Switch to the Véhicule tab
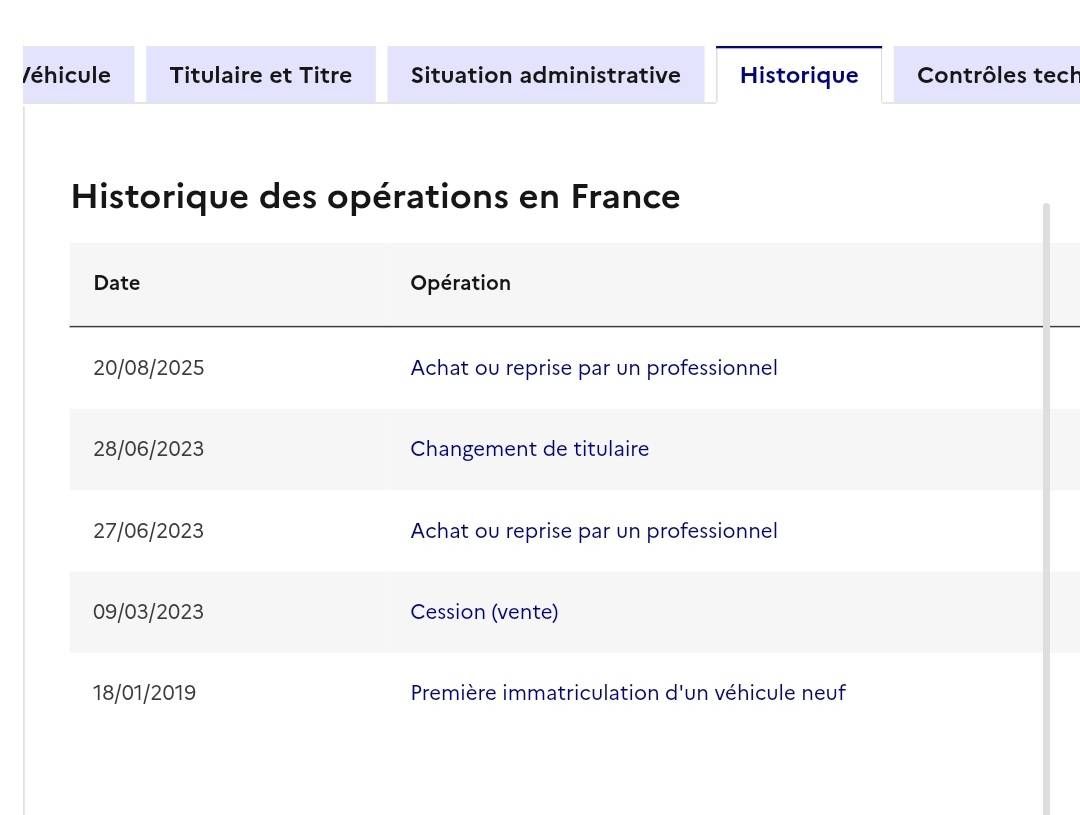This screenshot has width=1080, height=815. (x=78, y=74)
